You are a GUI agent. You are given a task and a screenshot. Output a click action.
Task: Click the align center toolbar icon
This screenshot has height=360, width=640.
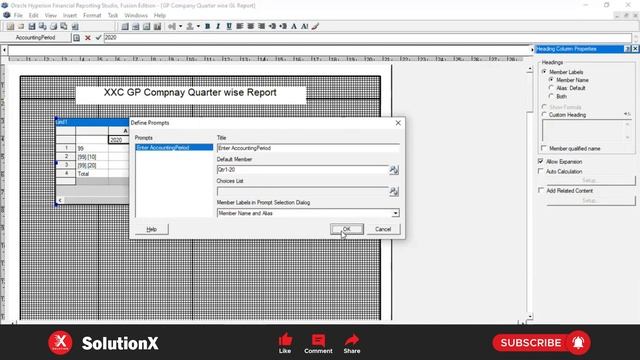[250, 27]
